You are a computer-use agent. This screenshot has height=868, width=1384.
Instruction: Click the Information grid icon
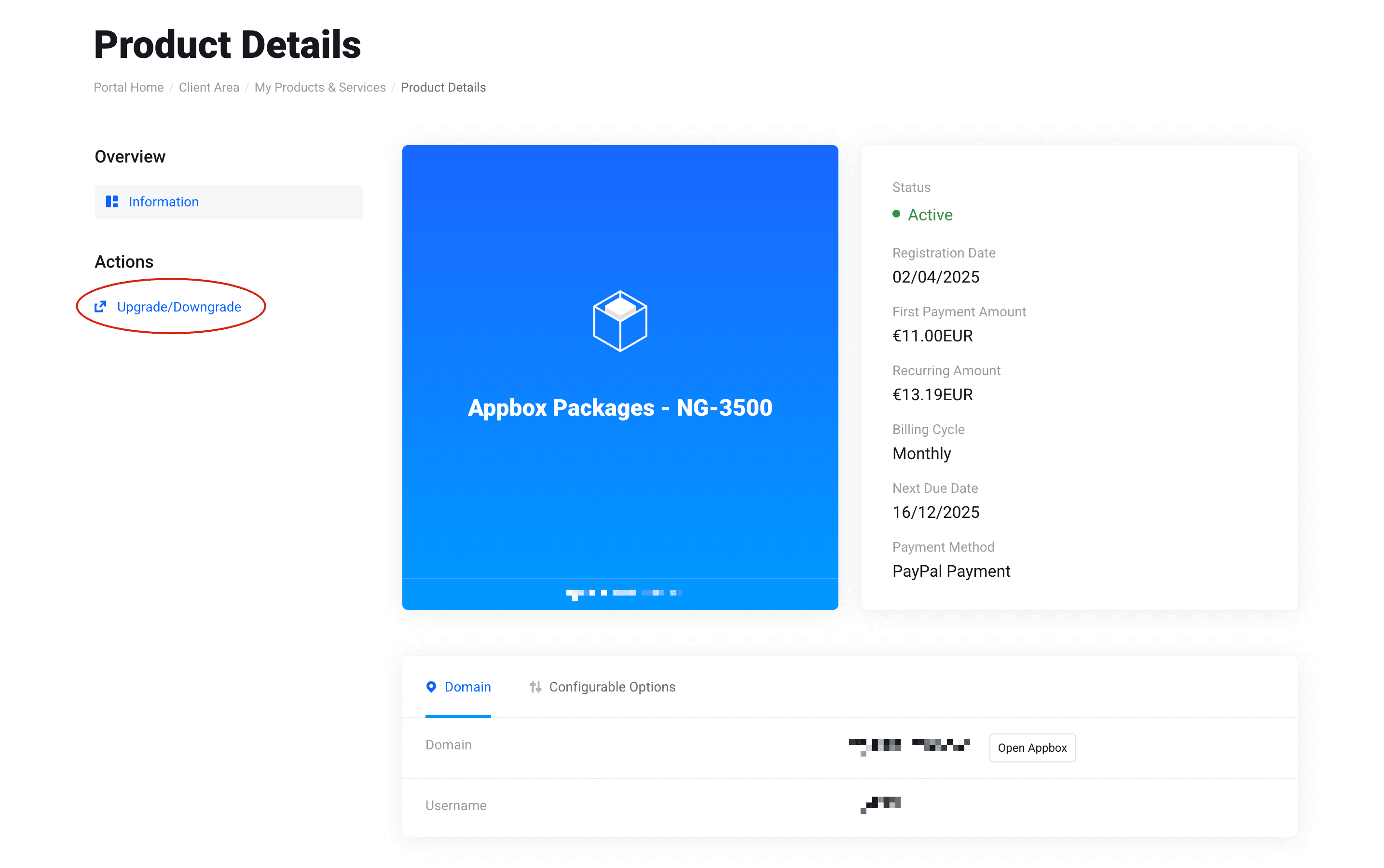point(112,202)
